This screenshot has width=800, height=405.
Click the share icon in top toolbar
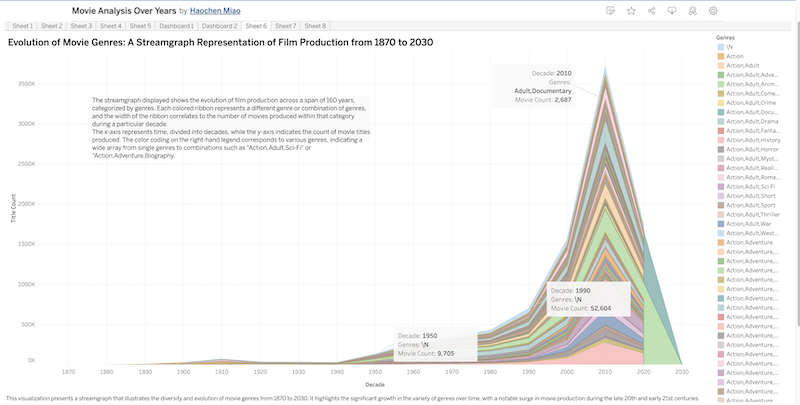tap(652, 10)
